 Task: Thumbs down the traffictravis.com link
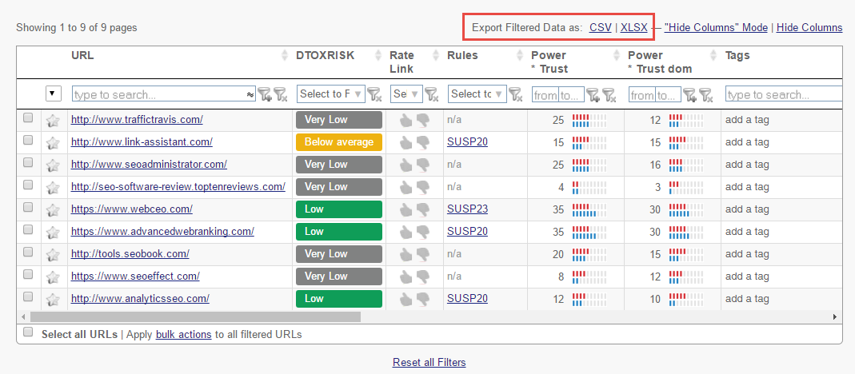(x=423, y=121)
